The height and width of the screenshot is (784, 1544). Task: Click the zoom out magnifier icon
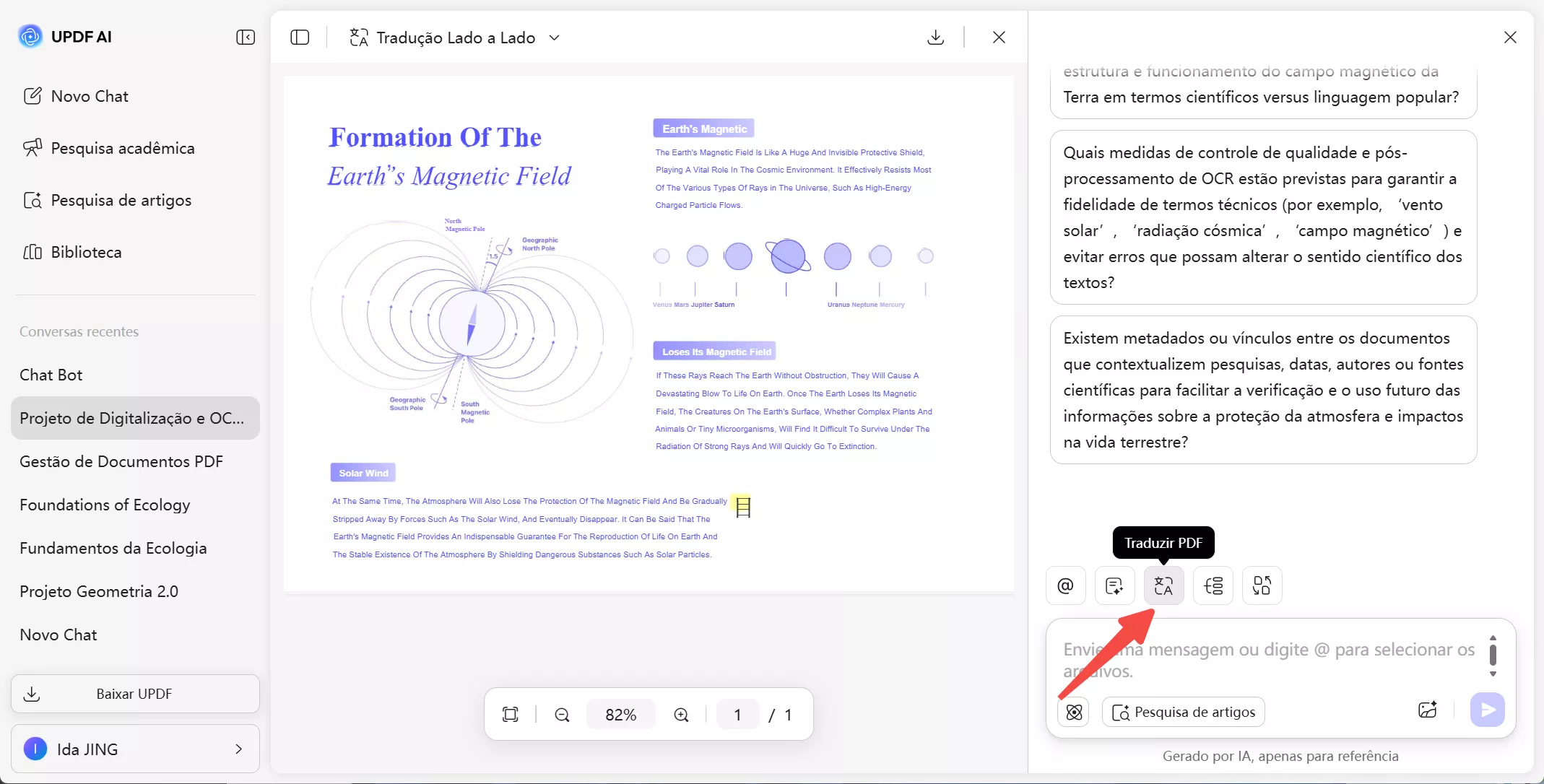[x=562, y=715]
